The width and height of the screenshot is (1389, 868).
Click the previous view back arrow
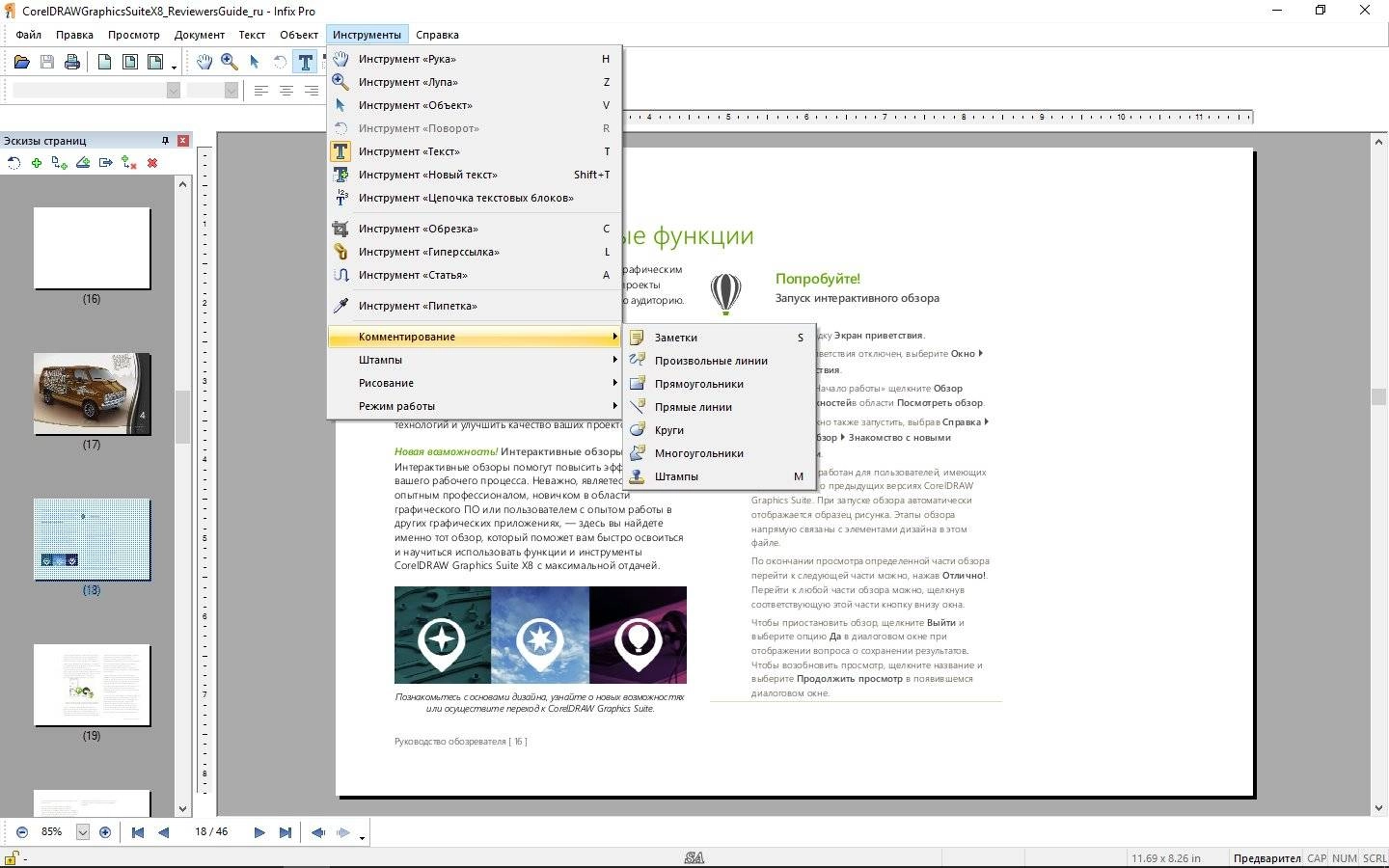click(318, 832)
